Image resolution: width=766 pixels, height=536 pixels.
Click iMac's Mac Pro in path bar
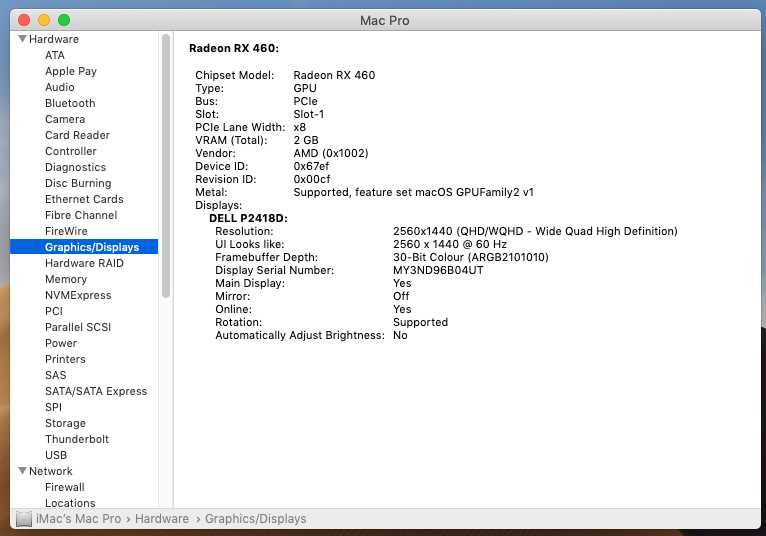[x=78, y=519]
